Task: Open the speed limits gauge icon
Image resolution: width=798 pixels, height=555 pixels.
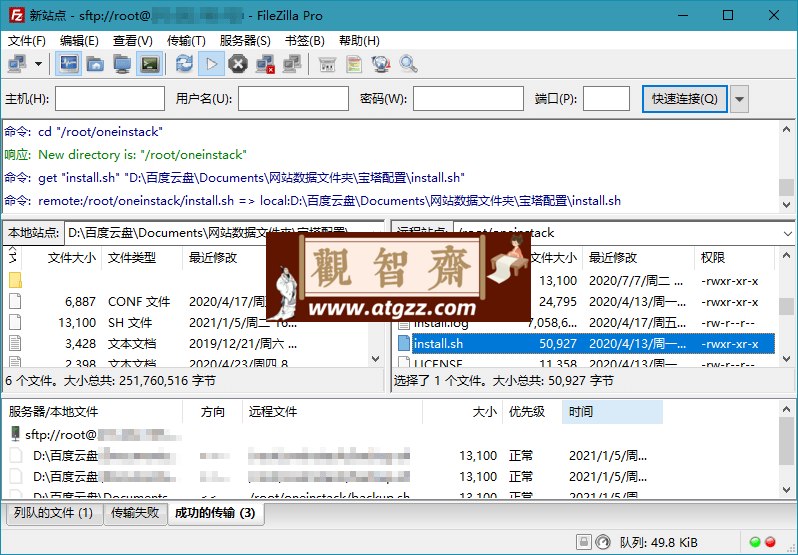Action: [603, 542]
